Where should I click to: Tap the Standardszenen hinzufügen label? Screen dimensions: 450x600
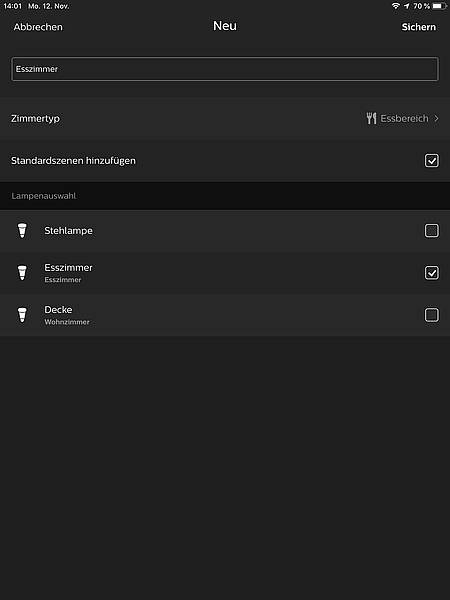pos(73,161)
